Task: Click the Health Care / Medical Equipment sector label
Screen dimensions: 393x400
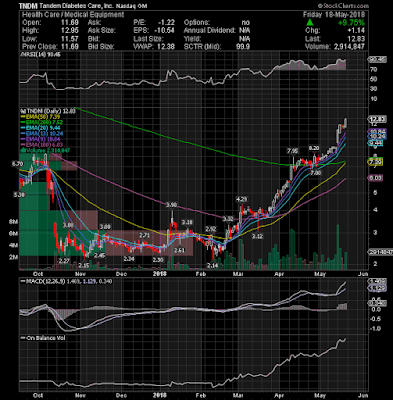Action: click(73, 15)
